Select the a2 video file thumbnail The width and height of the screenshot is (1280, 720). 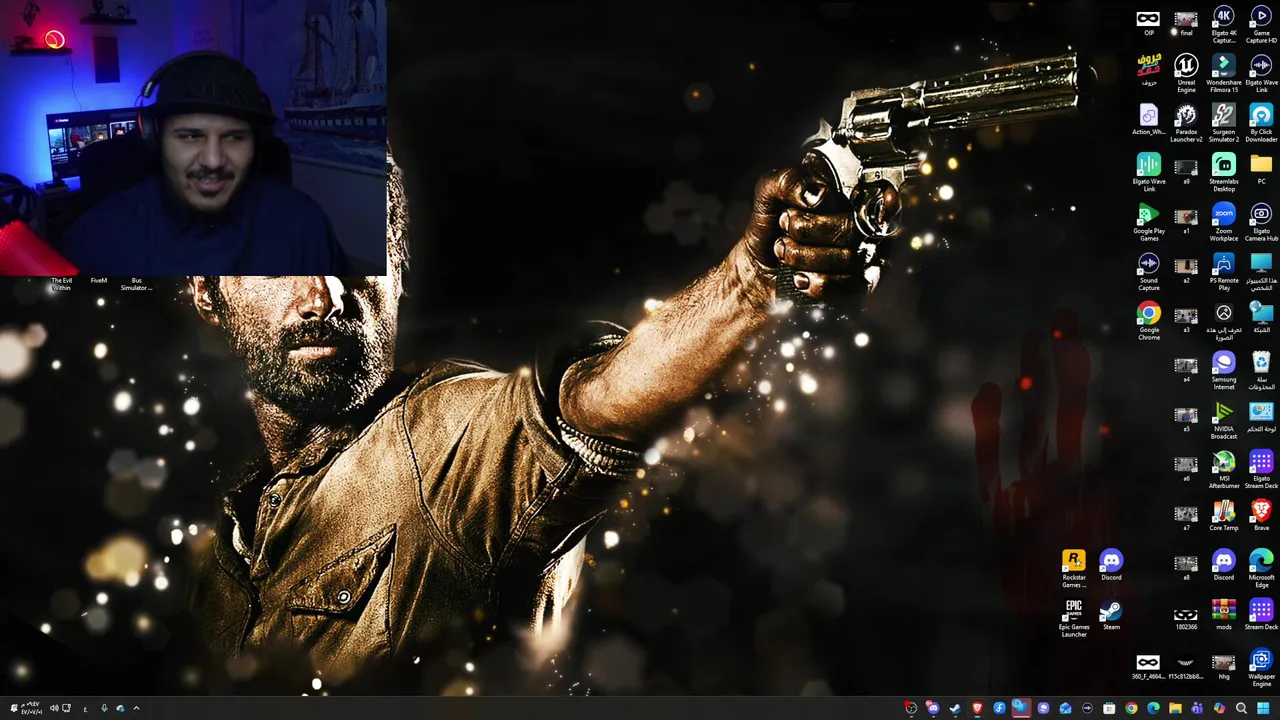pyautogui.click(x=1186, y=270)
